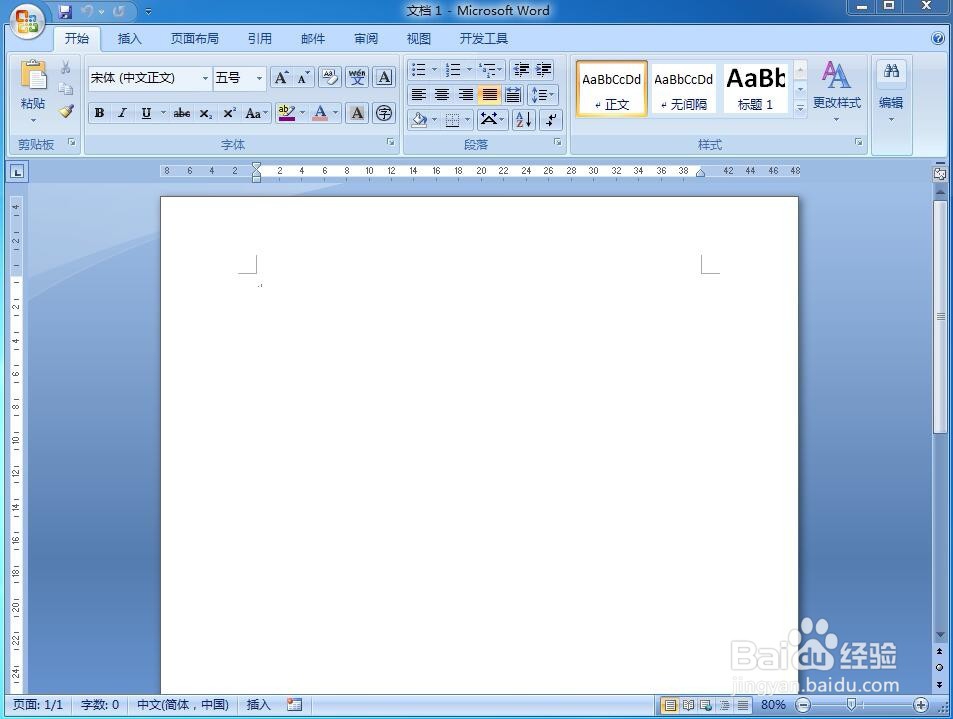This screenshot has height=719, width=953.
Task: Switch to the 引用 tab
Action: (x=260, y=39)
